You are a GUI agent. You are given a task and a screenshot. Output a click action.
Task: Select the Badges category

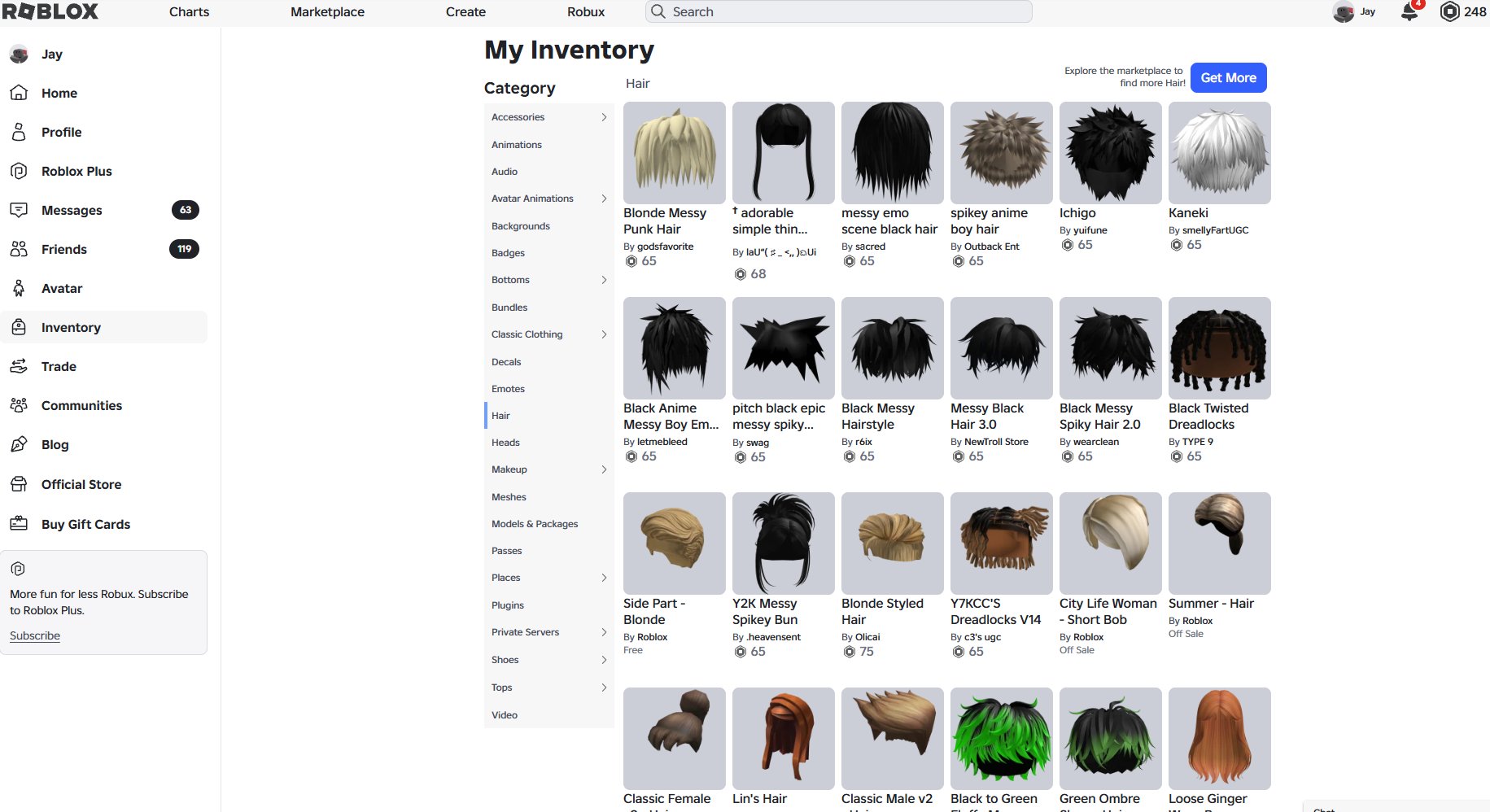549,253
